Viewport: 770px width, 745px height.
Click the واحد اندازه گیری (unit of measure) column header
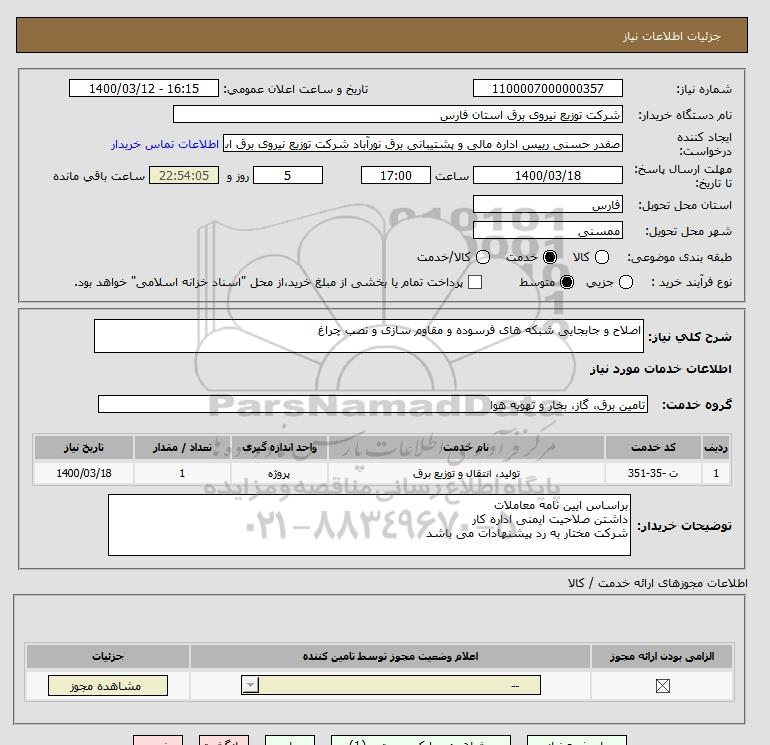coord(279,447)
